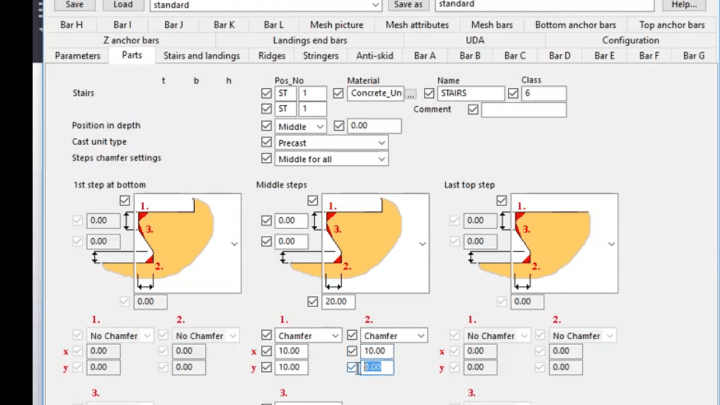Open the Landings end bars tab
The image size is (720, 405).
(x=310, y=40)
